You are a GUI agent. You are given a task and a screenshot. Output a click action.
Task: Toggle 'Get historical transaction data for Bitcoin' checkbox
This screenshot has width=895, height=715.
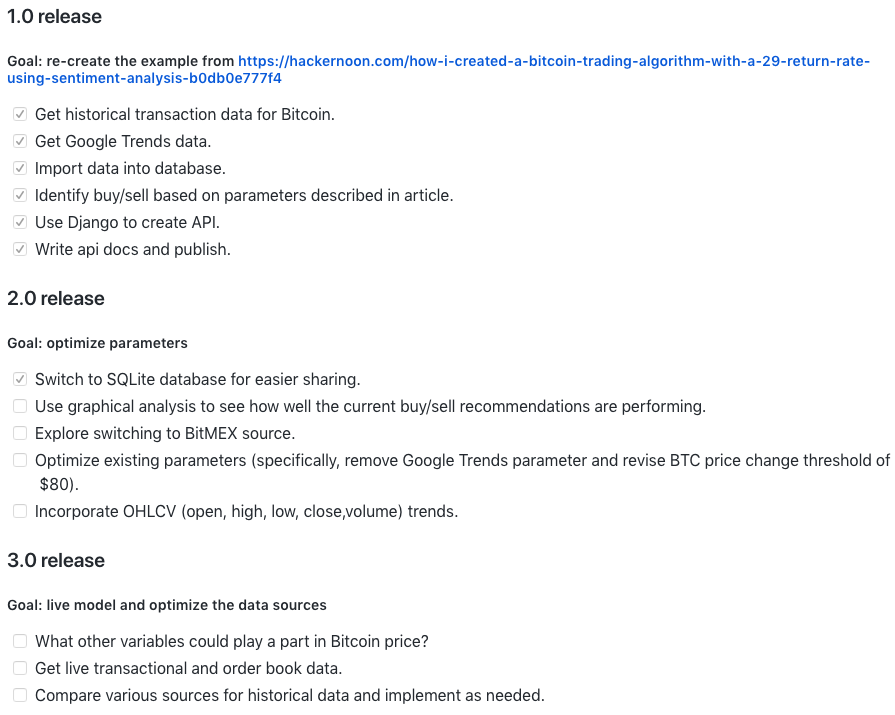point(20,115)
